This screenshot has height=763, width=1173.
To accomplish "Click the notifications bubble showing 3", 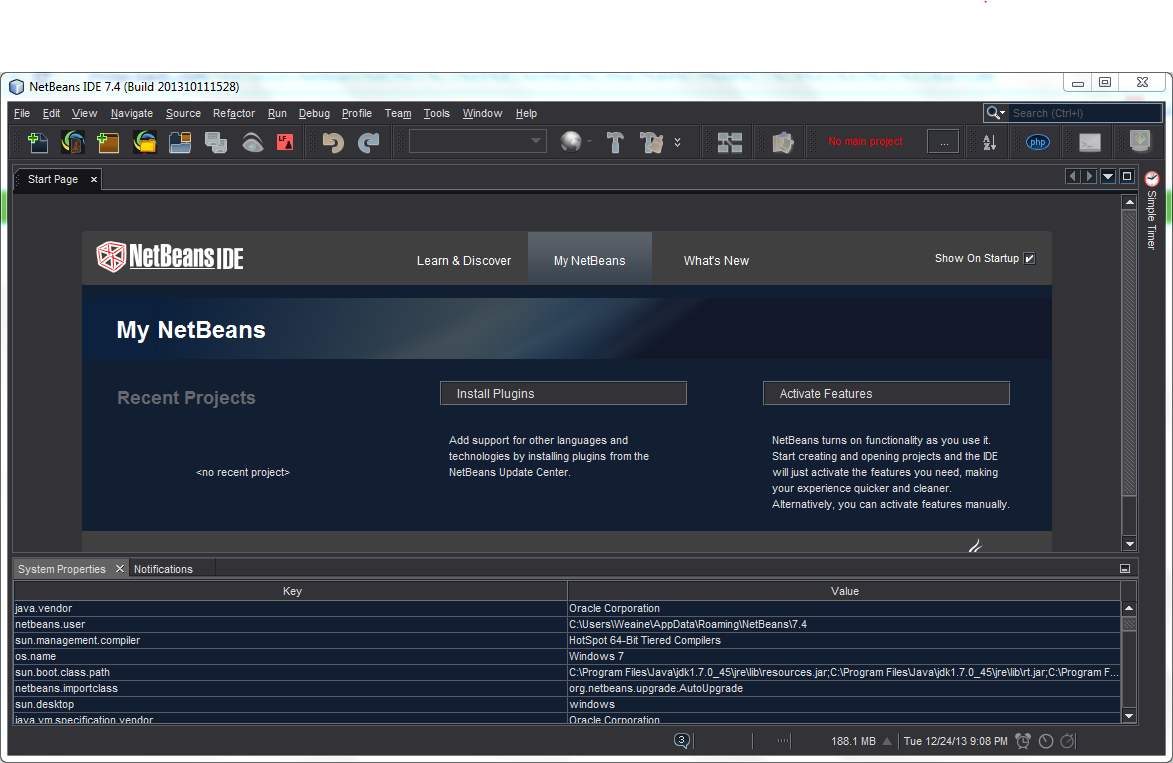I will pos(682,741).
